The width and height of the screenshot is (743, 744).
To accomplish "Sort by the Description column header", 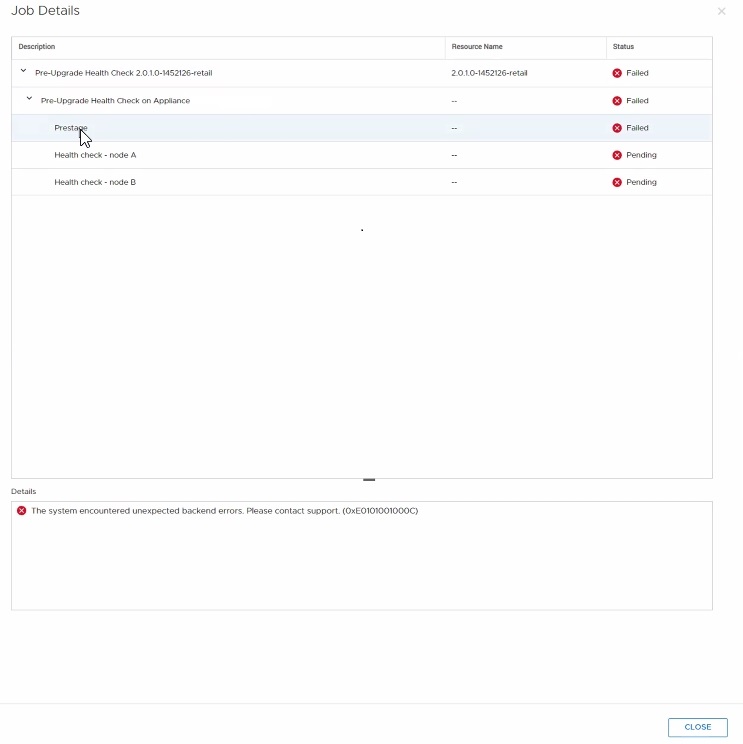I will 37,47.
